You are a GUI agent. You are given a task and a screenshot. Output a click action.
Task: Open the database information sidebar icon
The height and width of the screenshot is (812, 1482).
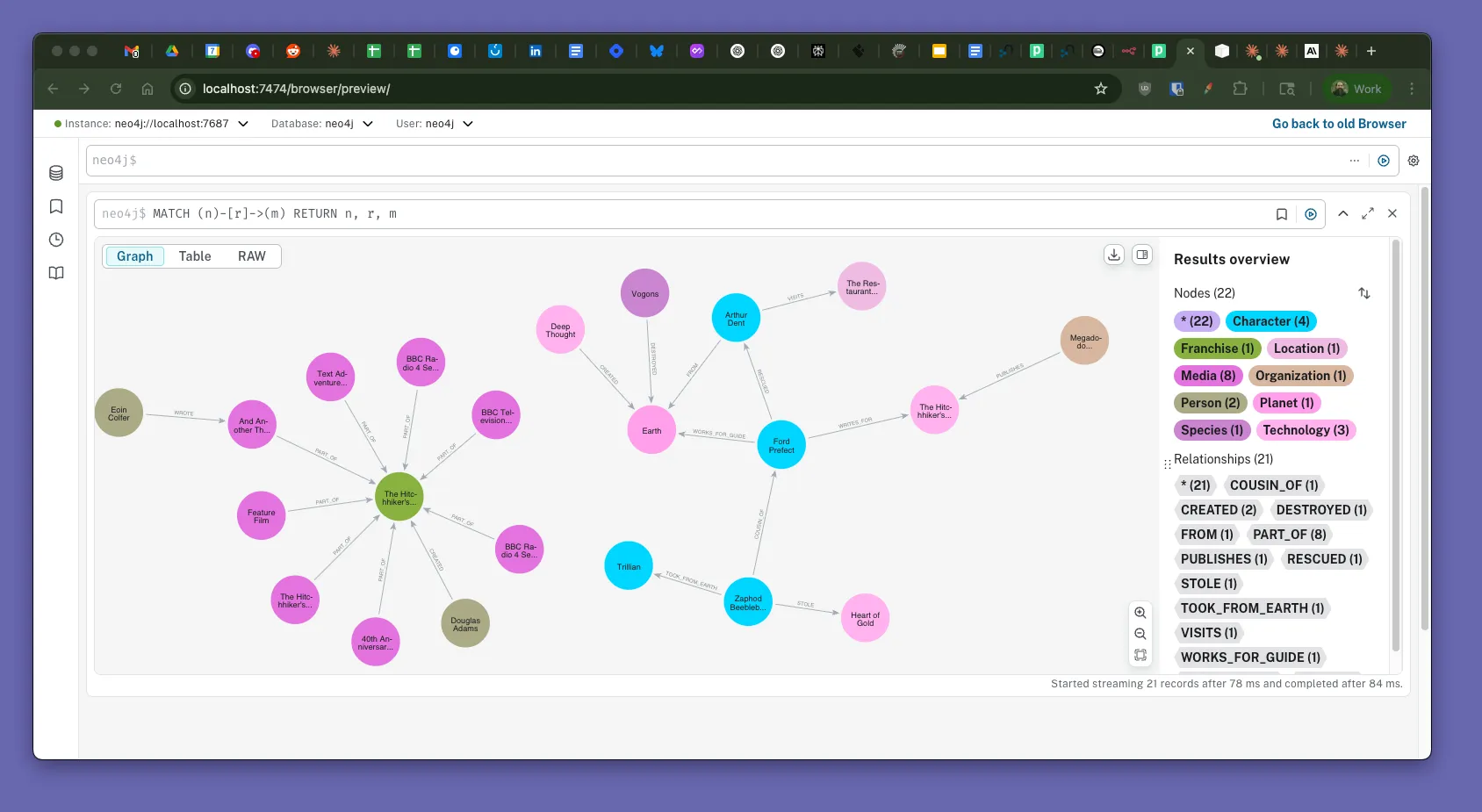(56, 173)
